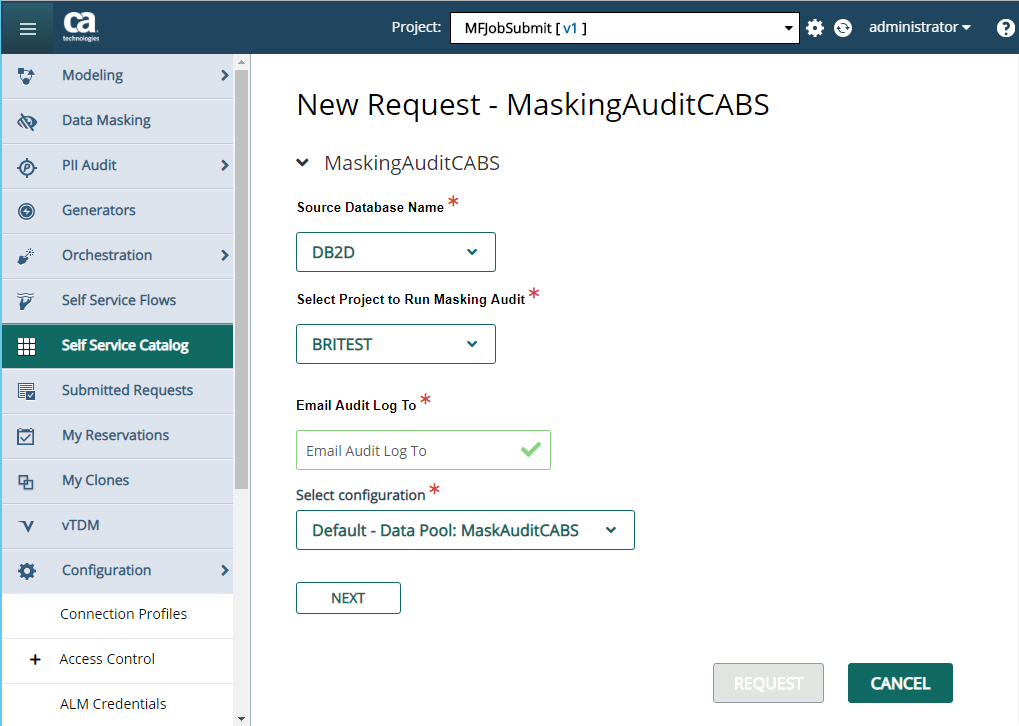This screenshot has width=1019, height=726.
Task: Select the Submitted Requests icon
Action: [x=26, y=390]
